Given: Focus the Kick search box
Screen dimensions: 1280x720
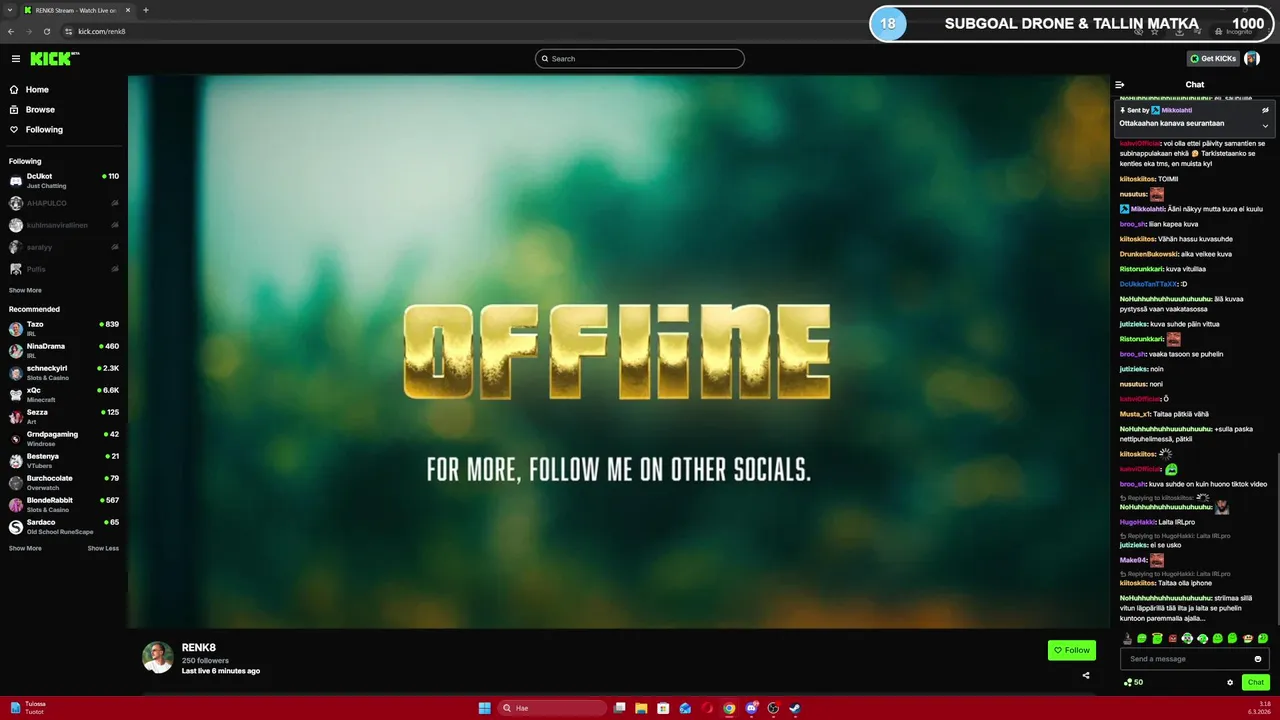Looking at the screenshot, I should click(x=640, y=59).
